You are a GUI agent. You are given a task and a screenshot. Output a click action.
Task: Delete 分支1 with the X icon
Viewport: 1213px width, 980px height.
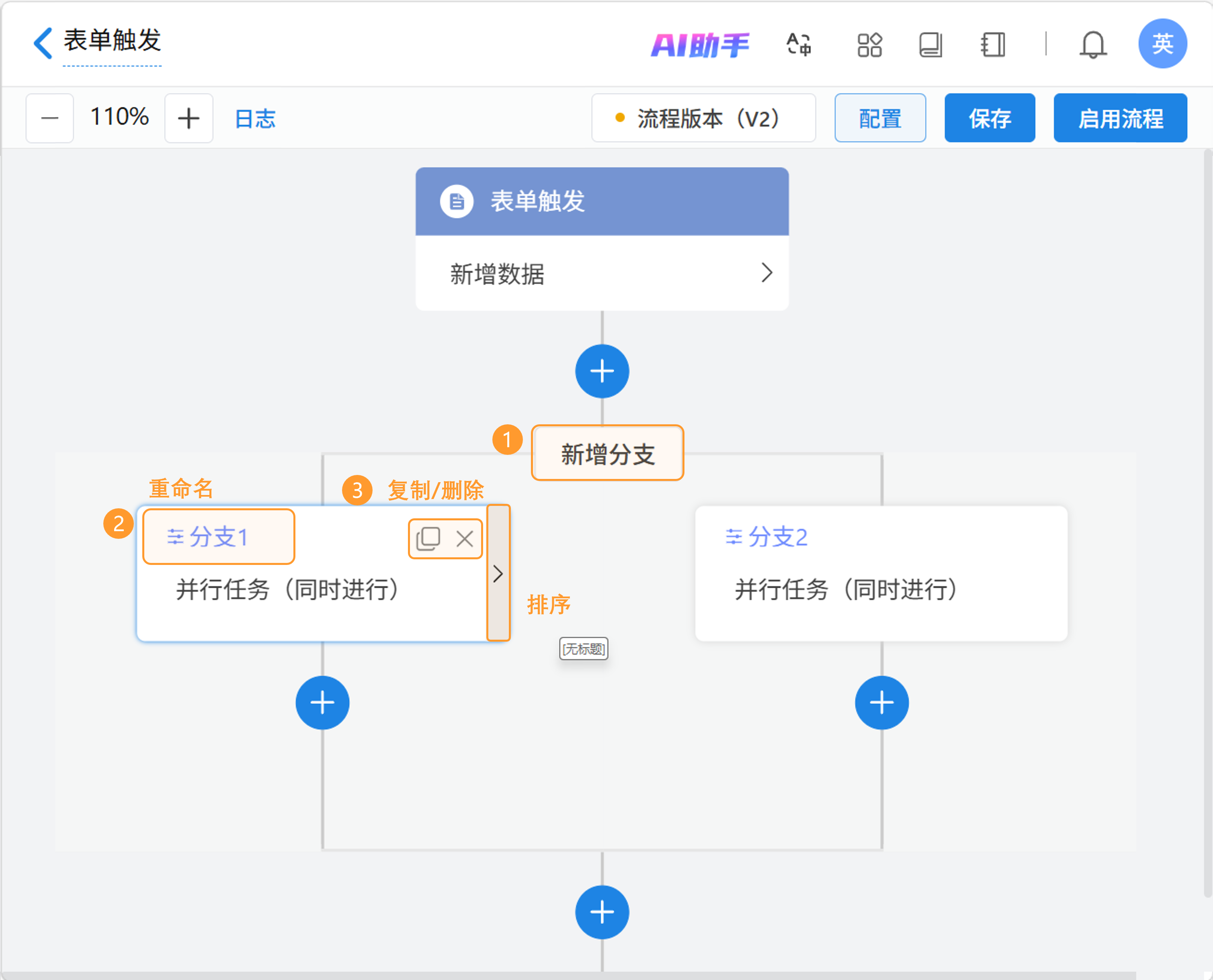pos(465,538)
